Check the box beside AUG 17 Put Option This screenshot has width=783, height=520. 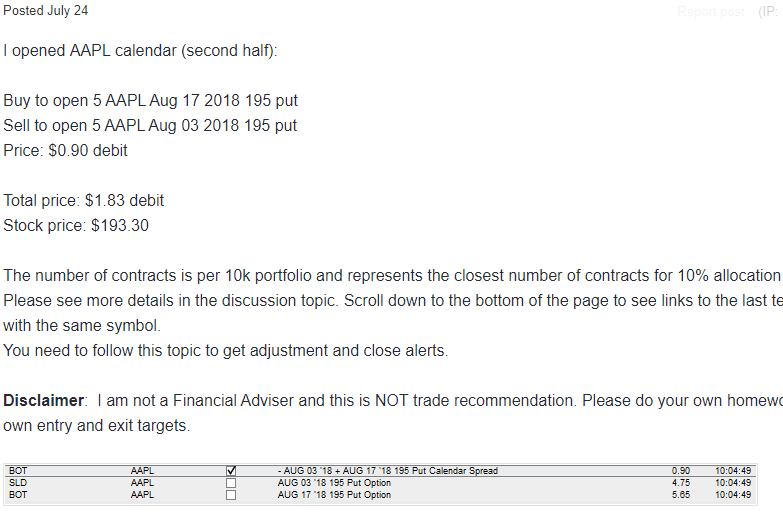tap(231, 495)
